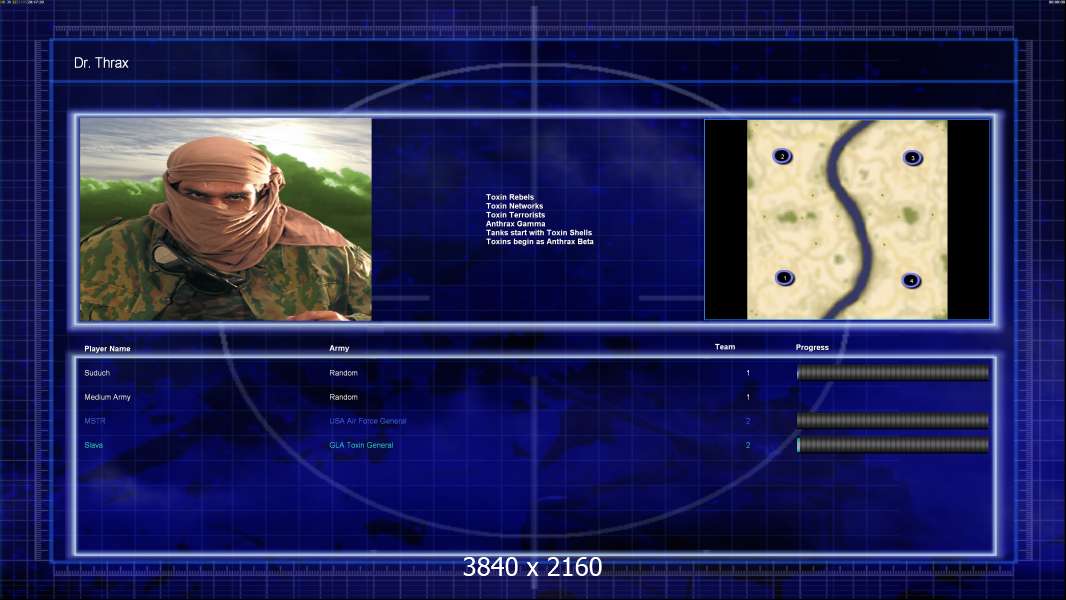This screenshot has width=1066, height=600.
Task: Click Suduch's loading progress bar
Action: click(x=893, y=372)
